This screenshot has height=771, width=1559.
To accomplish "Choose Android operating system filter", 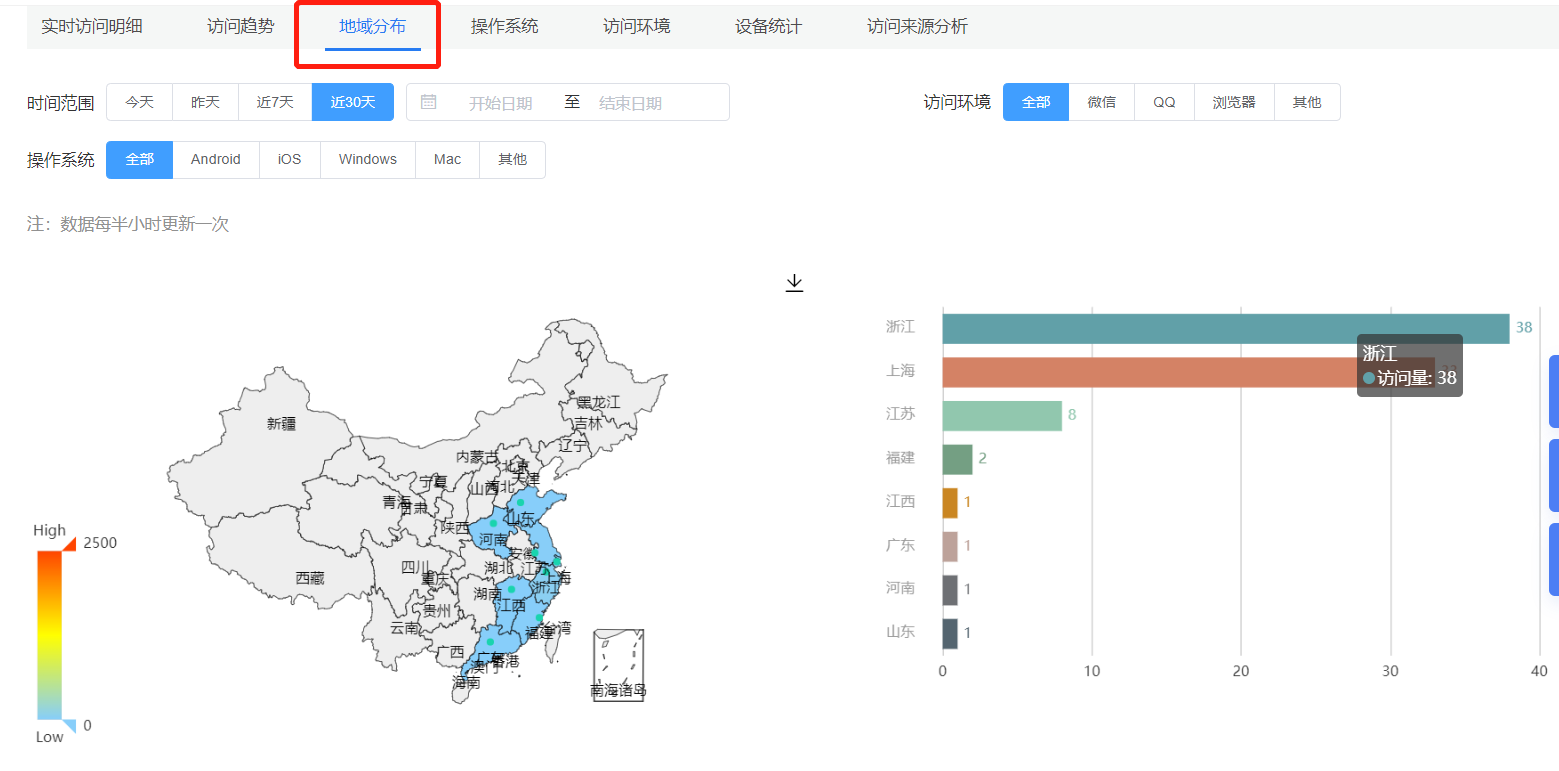I will [x=216, y=160].
